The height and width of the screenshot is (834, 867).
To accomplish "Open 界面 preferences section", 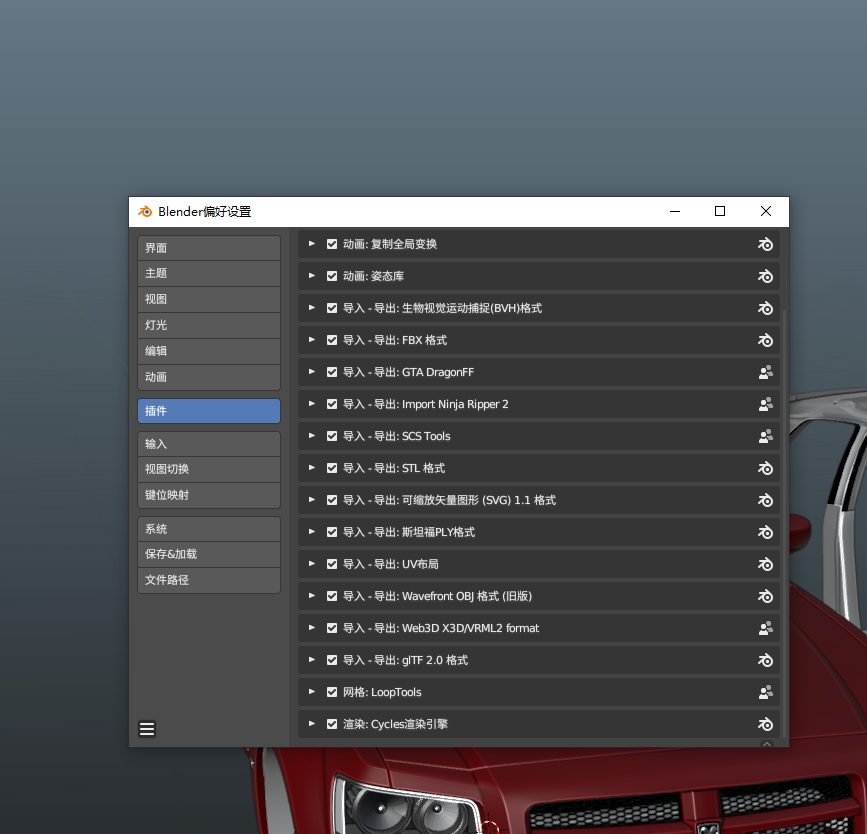I will tap(209, 248).
